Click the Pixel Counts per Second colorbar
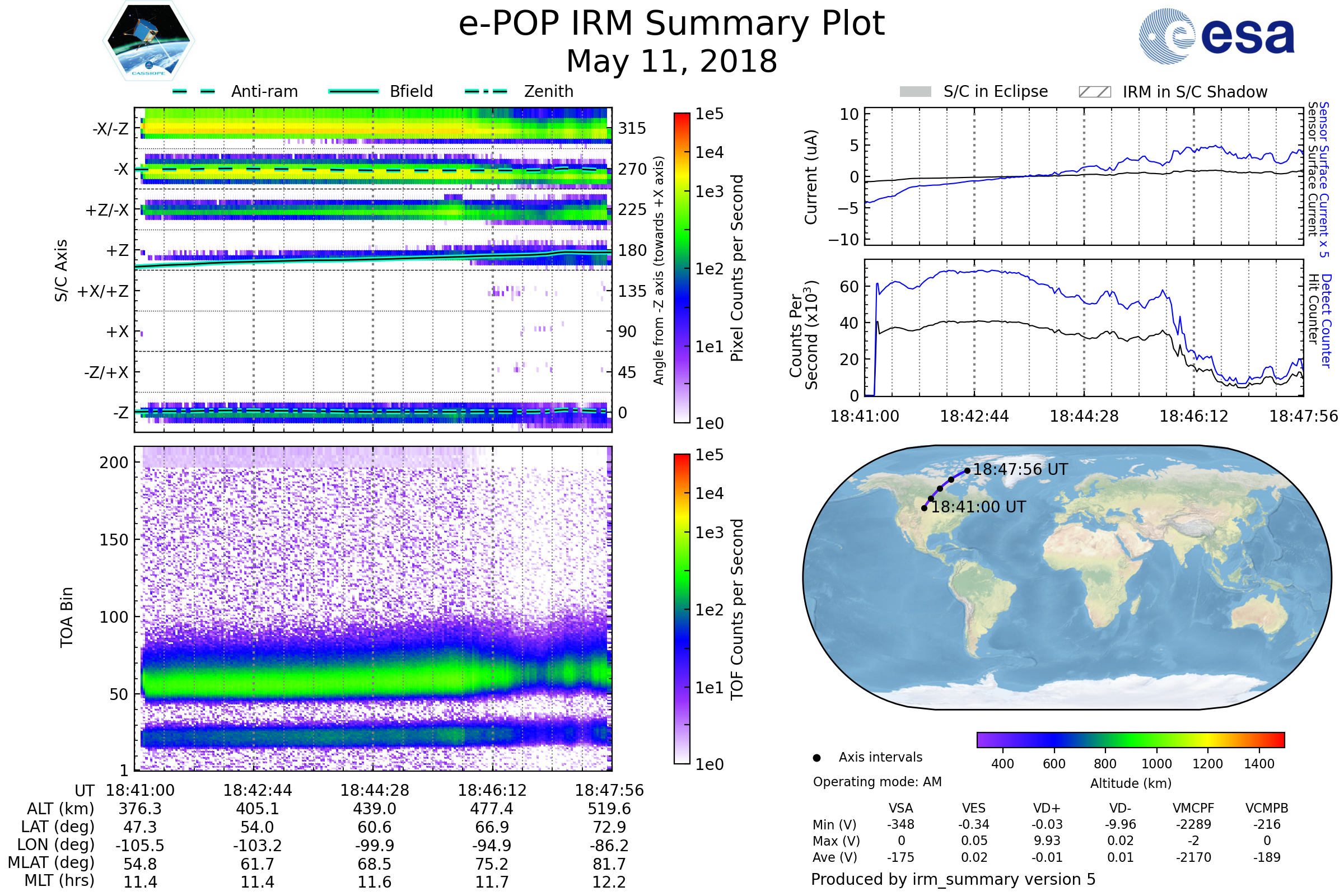The width and height of the screenshot is (1344, 896). tap(682, 268)
